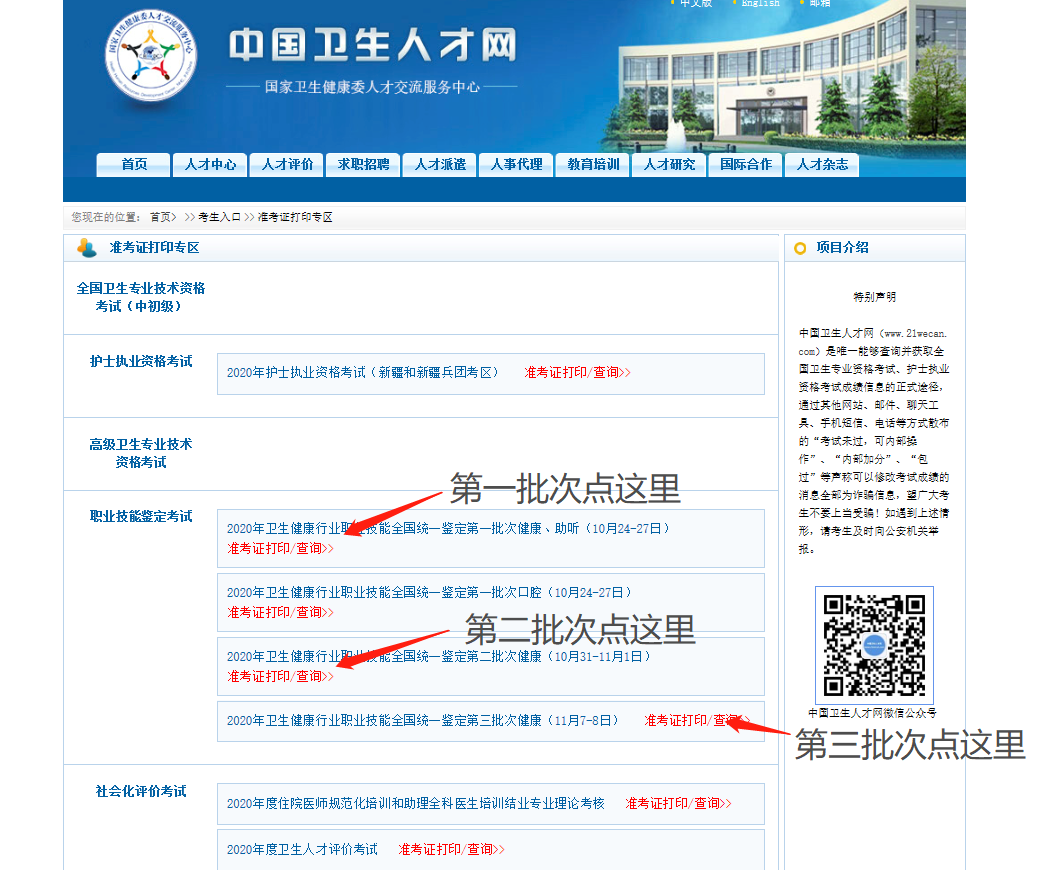Click the 准考证打印专区 people icon
The image size is (1056, 870).
pos(87,248)
